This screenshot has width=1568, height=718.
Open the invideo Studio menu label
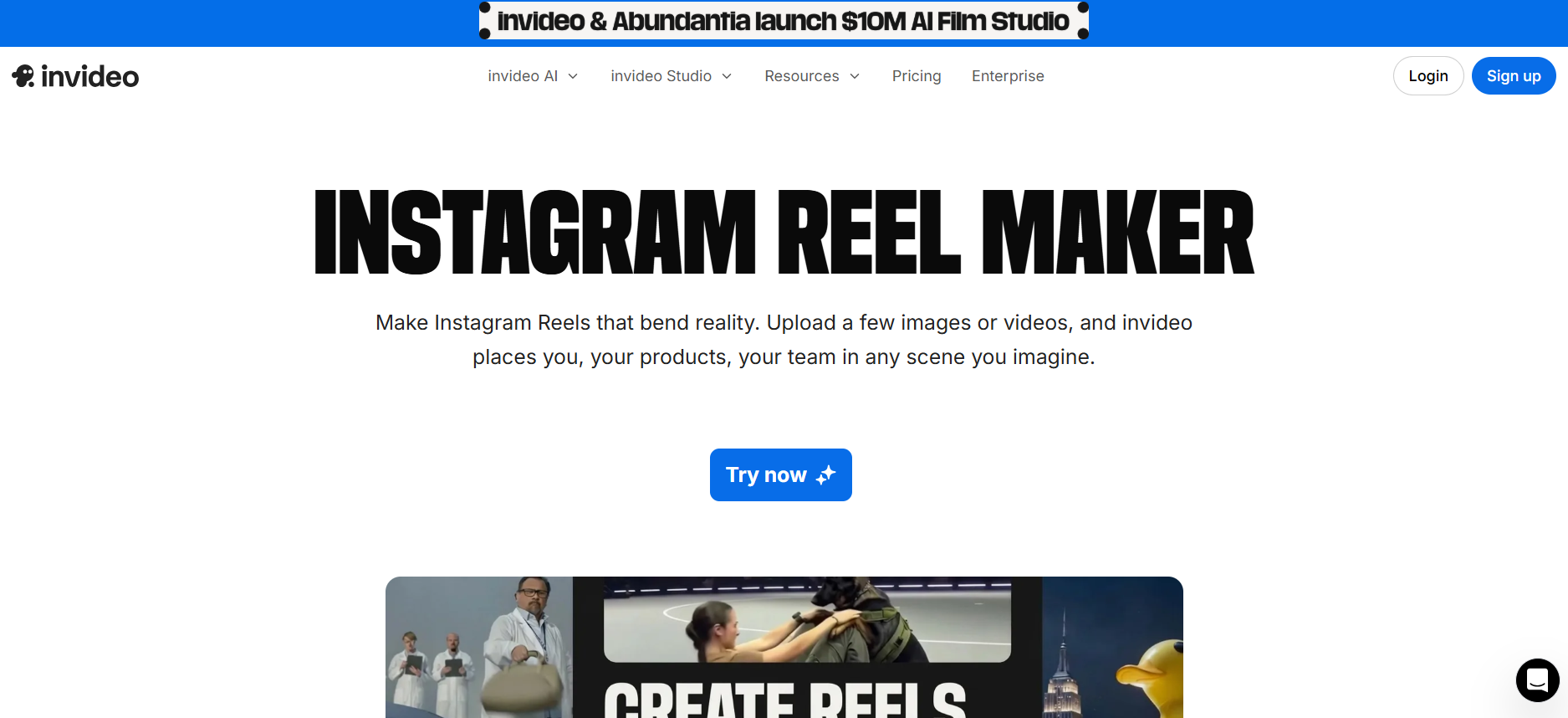click(661, 76)
